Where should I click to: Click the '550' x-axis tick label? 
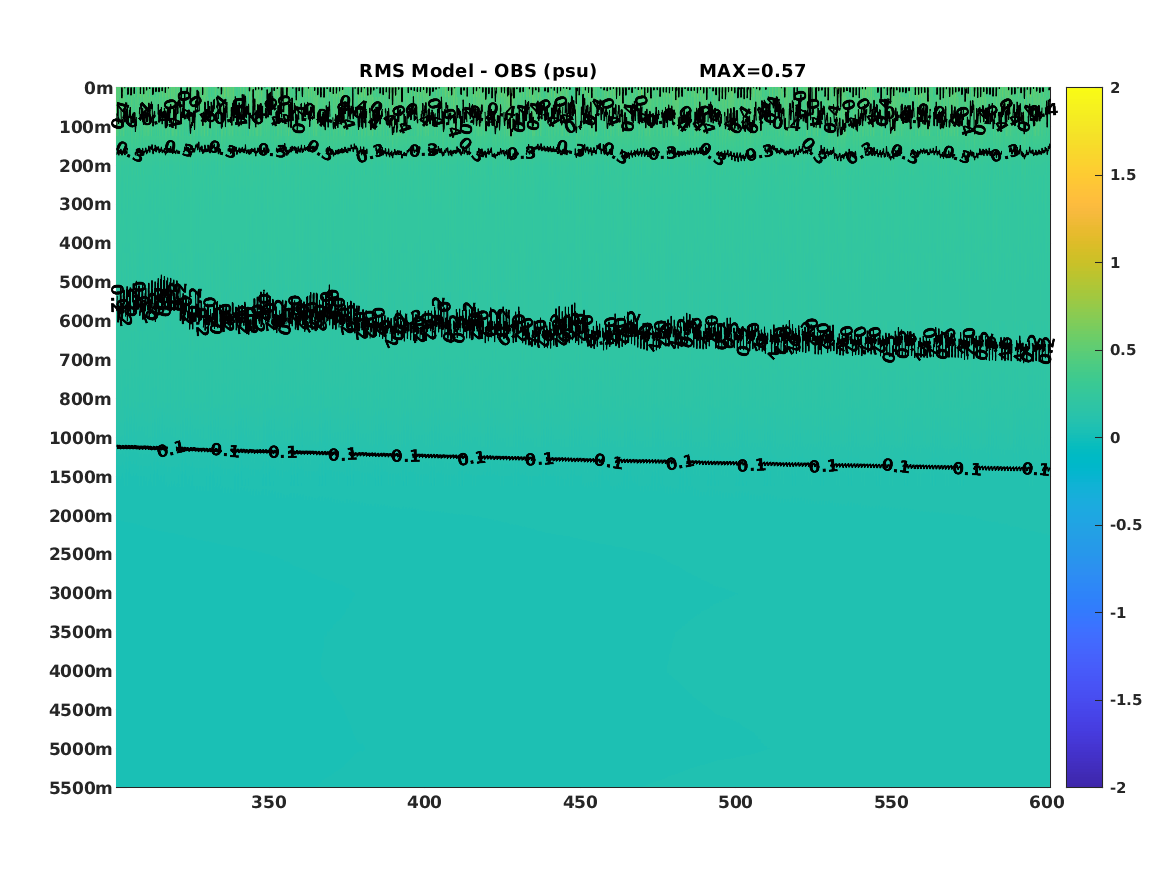(891, 803)
